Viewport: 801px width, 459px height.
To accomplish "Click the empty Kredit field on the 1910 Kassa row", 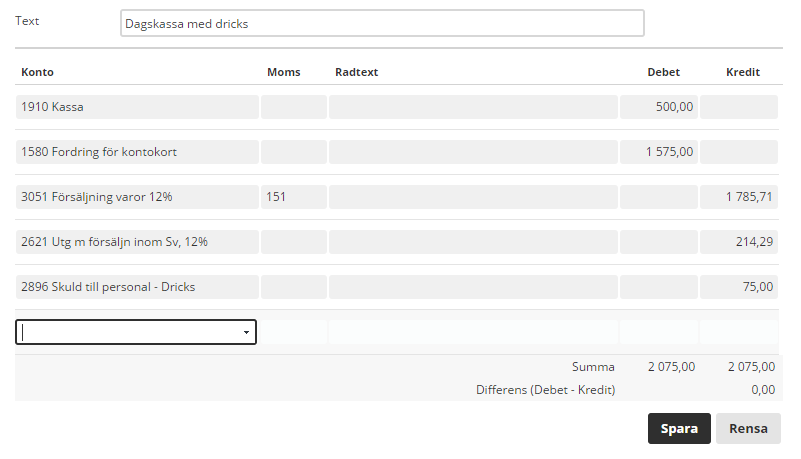I will coord(738,107).
